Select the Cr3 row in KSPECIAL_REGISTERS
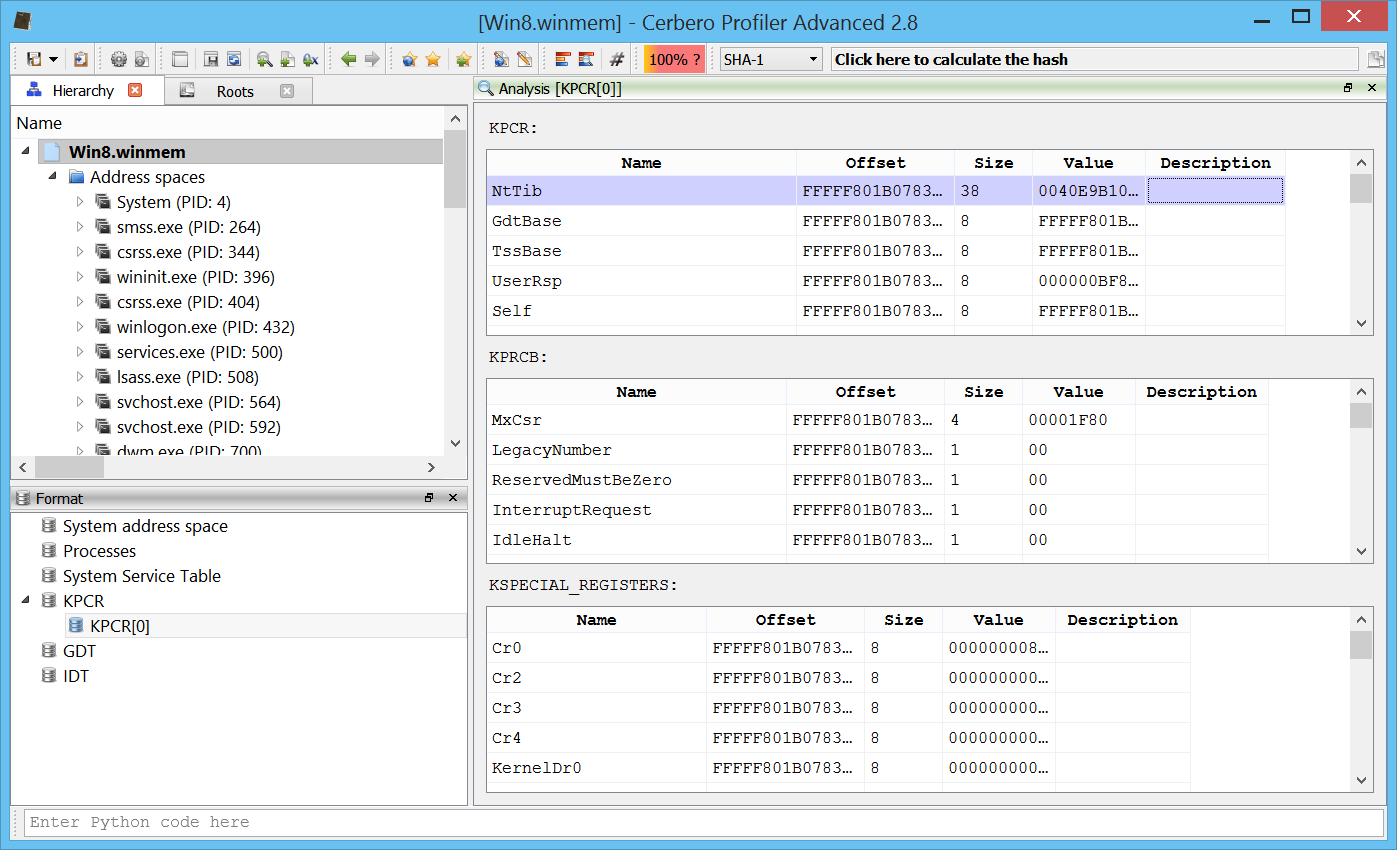 point(839,708)
